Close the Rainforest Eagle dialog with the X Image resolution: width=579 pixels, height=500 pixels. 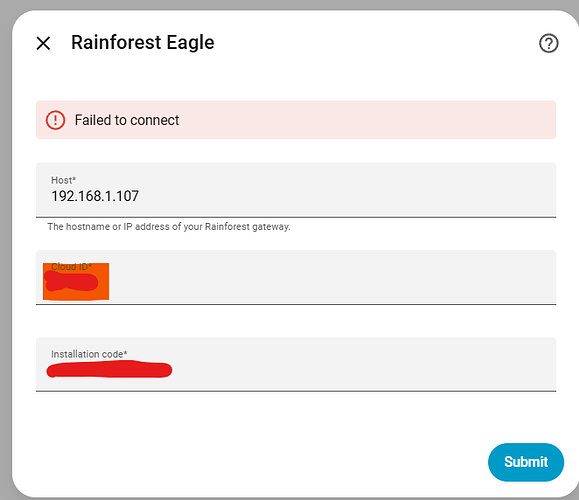(x=43, y=43)
